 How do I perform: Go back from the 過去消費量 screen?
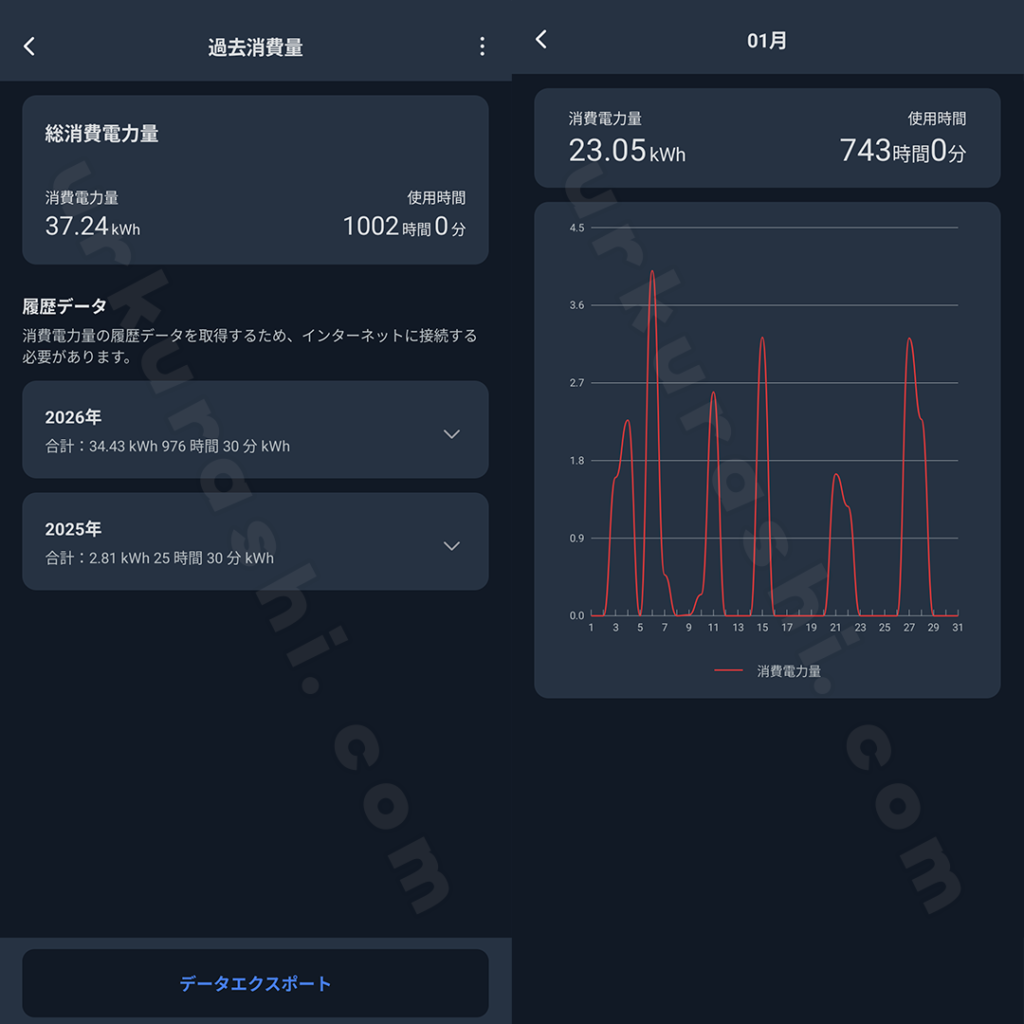click(29, 46)
